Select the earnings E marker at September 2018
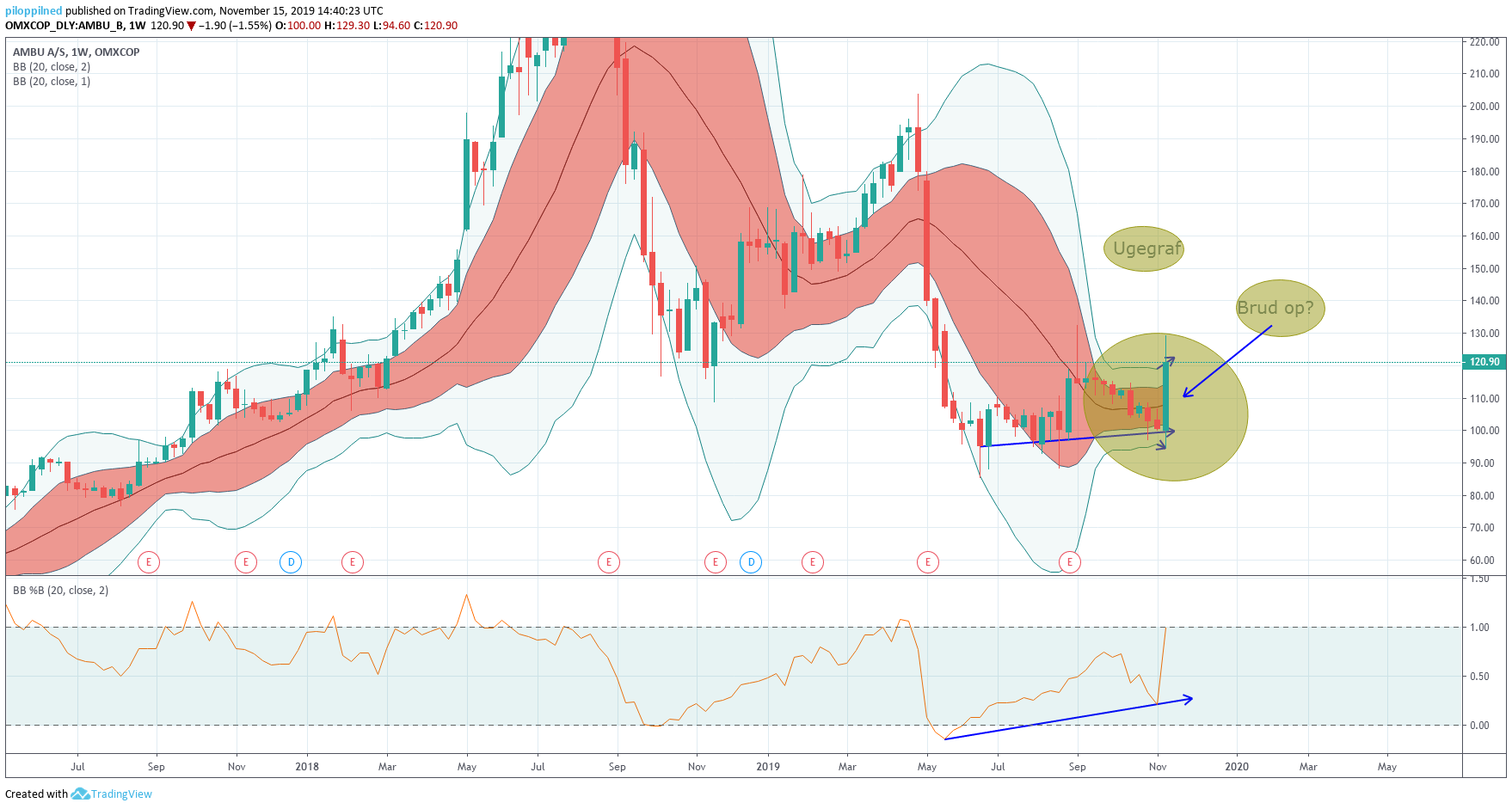 tap(609, 562)
